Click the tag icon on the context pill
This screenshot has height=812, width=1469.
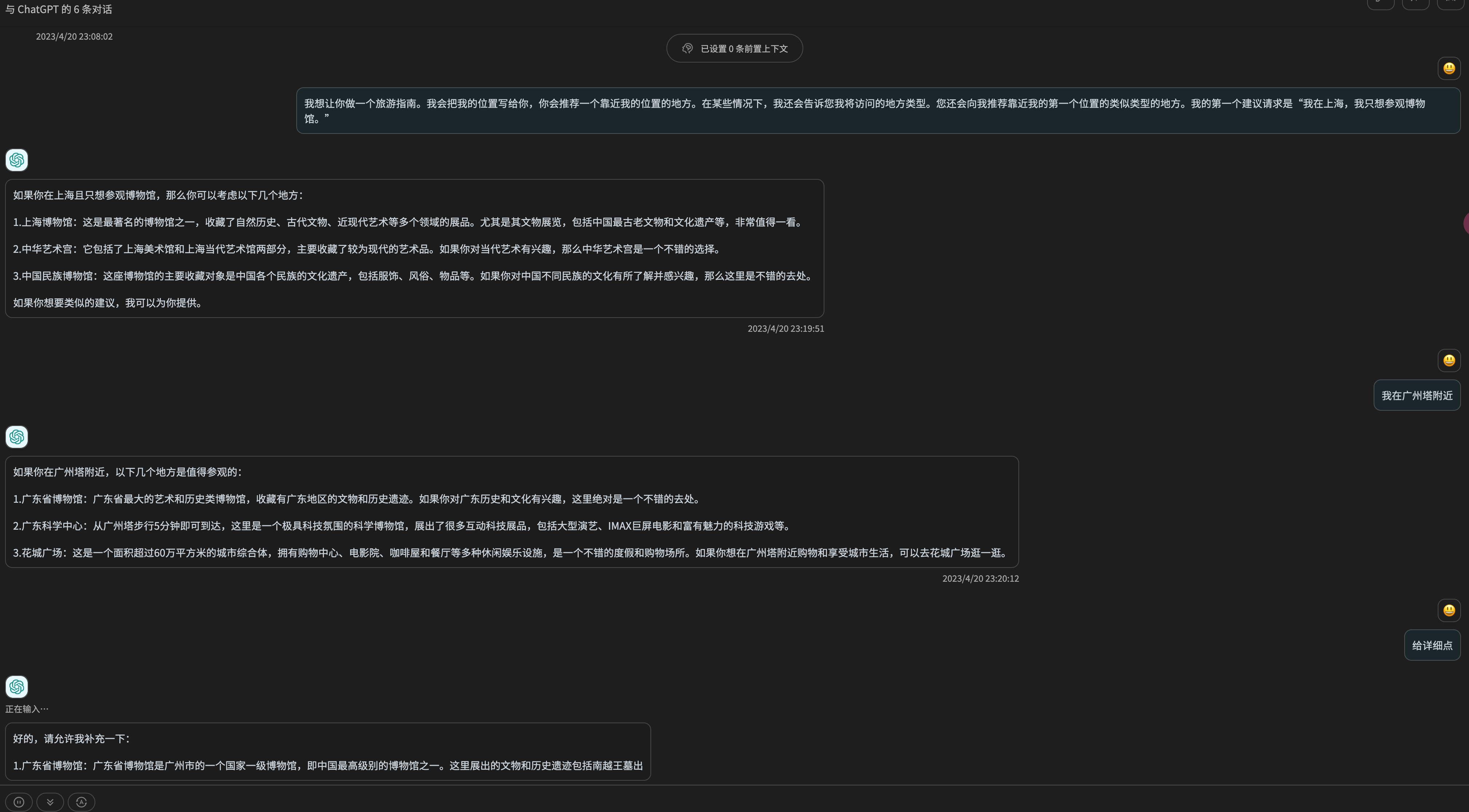click(687, 48)
